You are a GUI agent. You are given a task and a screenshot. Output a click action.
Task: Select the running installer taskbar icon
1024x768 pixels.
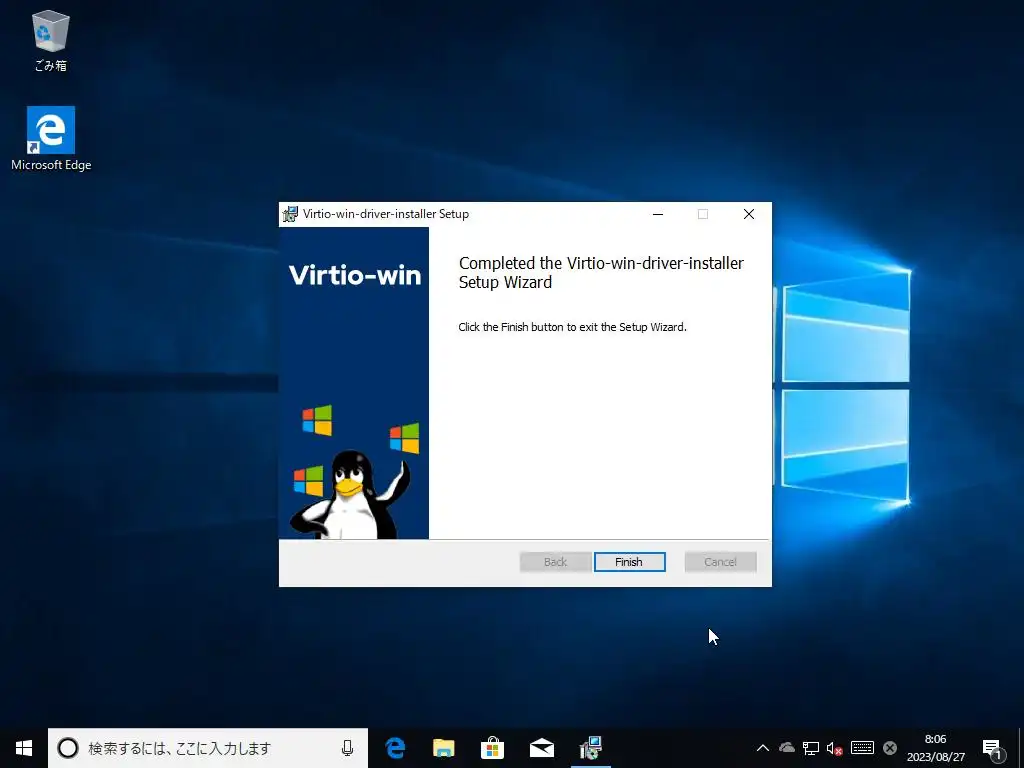(590, 748)
